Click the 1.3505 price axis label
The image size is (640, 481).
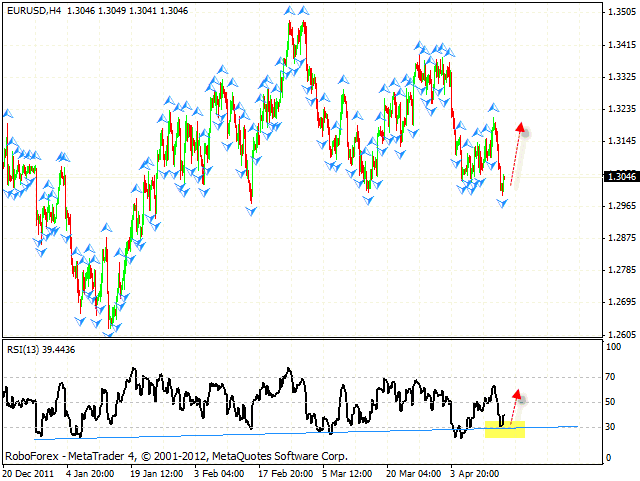click(x=621, y=13)
